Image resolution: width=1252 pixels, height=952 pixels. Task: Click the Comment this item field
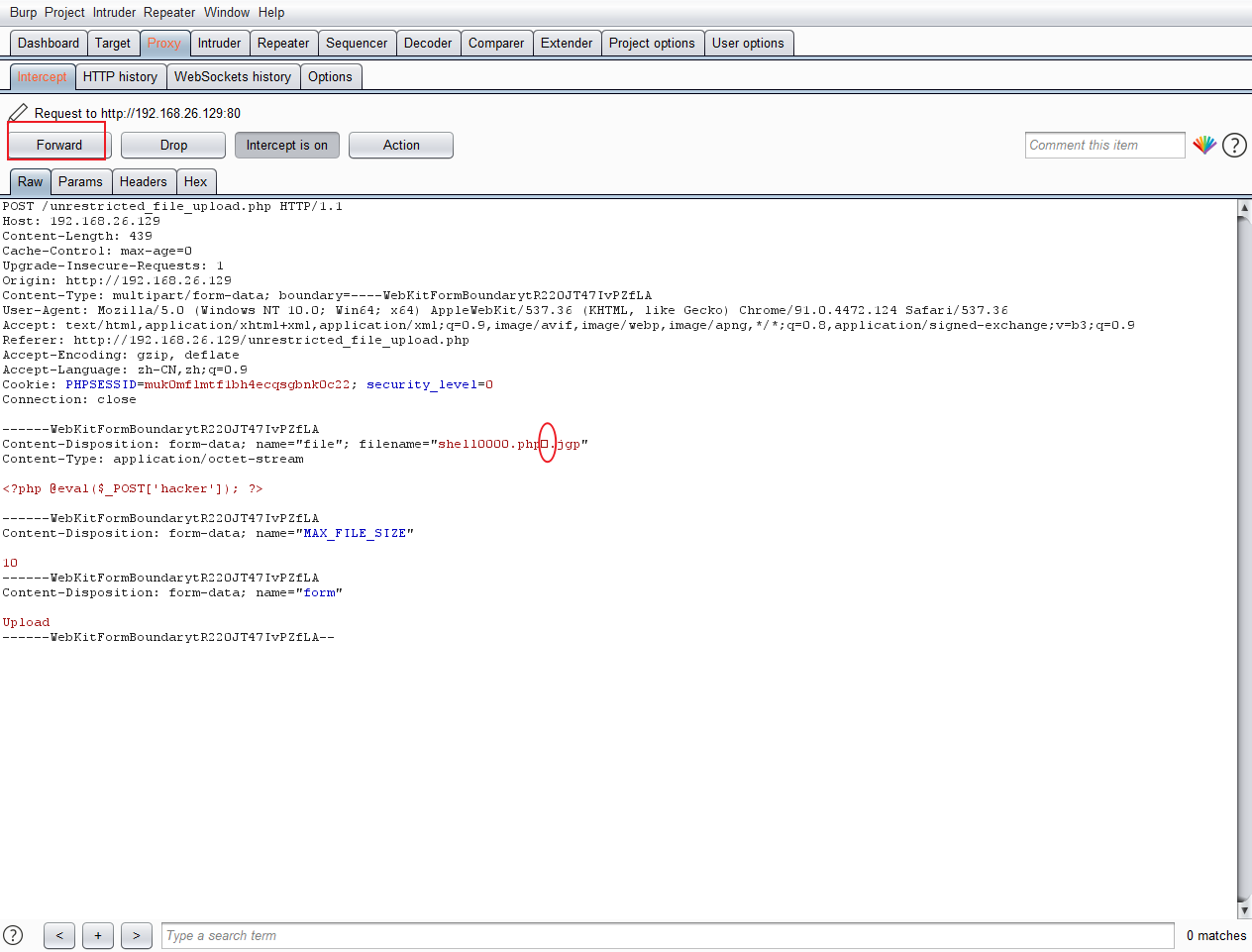1104,145
